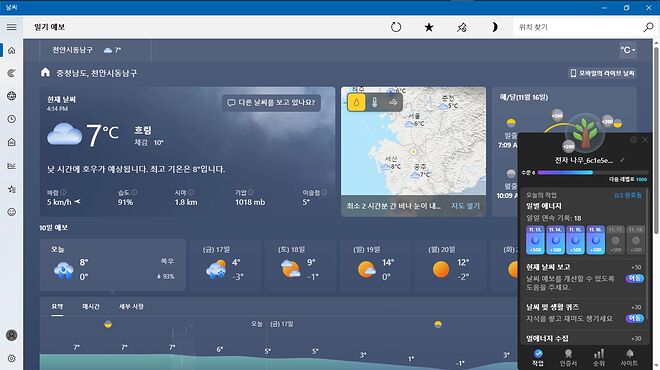Open the 순위 tab in tree panel
Screen dimensions: 660x370
coord(599,357)
